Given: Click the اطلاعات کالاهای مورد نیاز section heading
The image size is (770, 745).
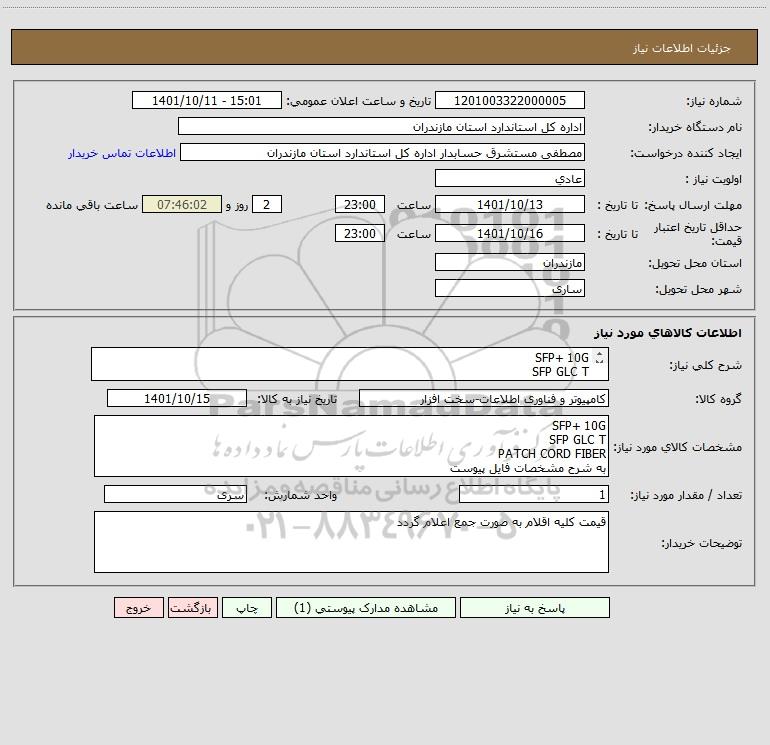Looking at the screenshot, I should 668,333.
